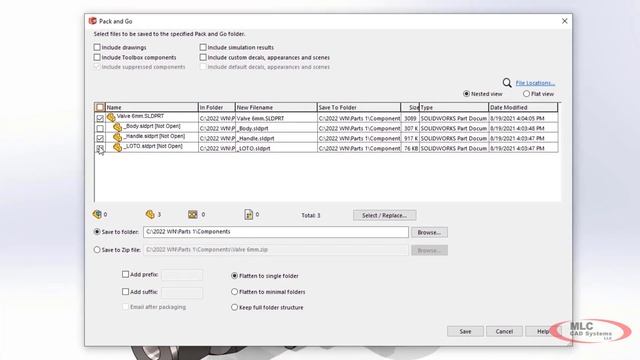Choose Flatten to single folder option
The image size is (640, 360).
point(234,276)
